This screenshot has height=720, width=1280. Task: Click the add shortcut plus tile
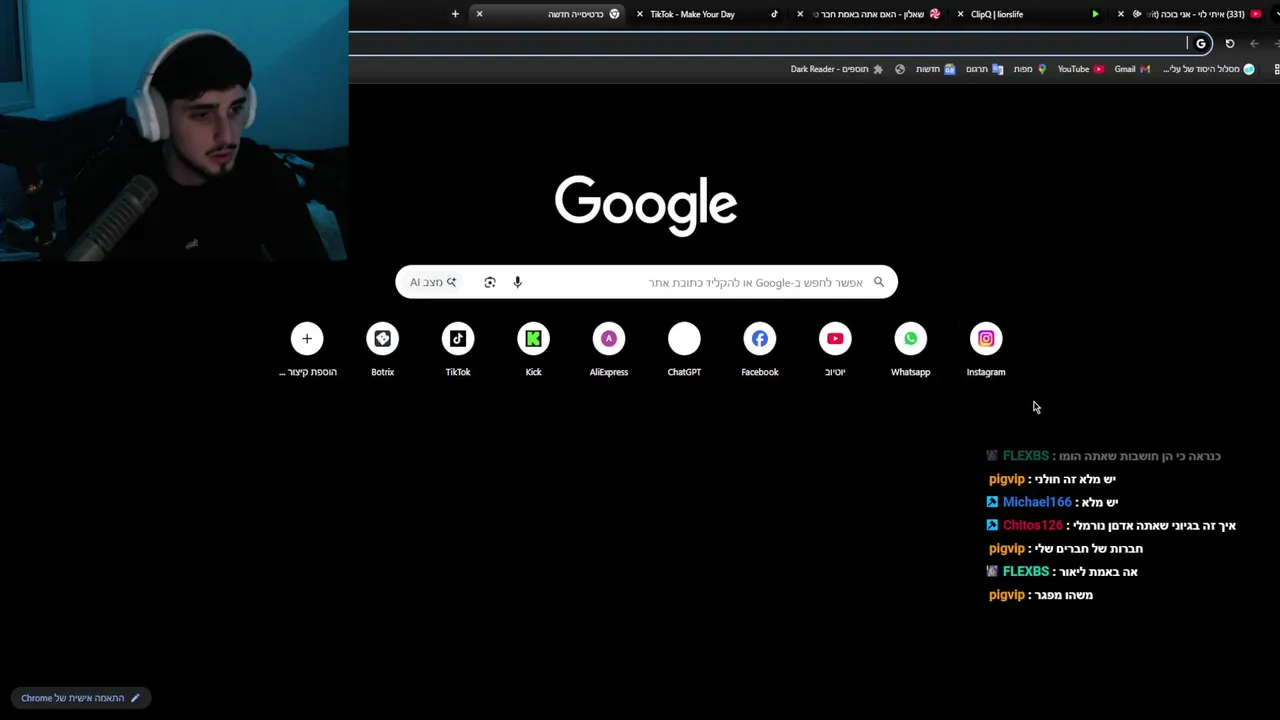(307, 350)
